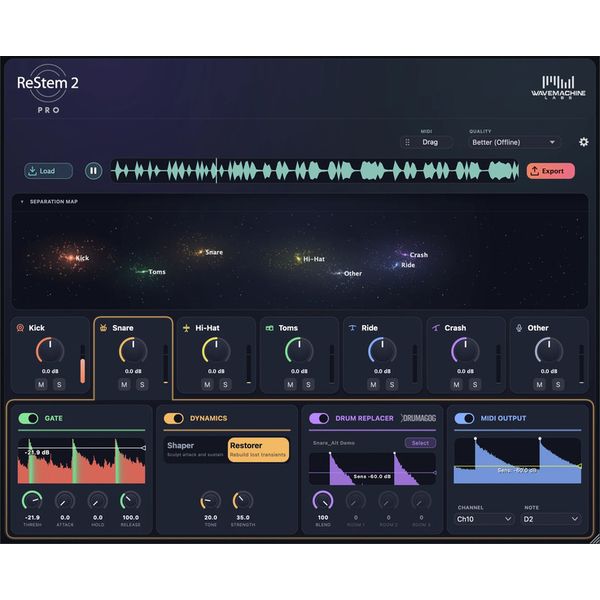Click the Kick gain knob
Image resolution: width=600 pixels, height=600 pixels.
[x=50, y=351]
